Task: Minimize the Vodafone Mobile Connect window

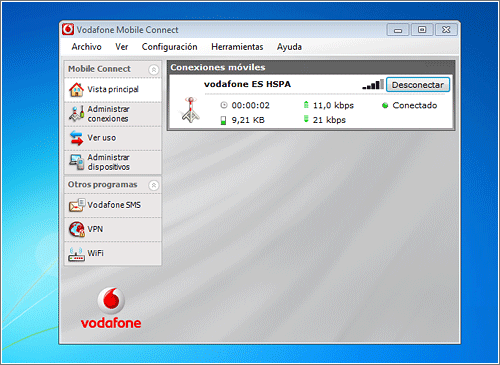Action: click(398, 30)
